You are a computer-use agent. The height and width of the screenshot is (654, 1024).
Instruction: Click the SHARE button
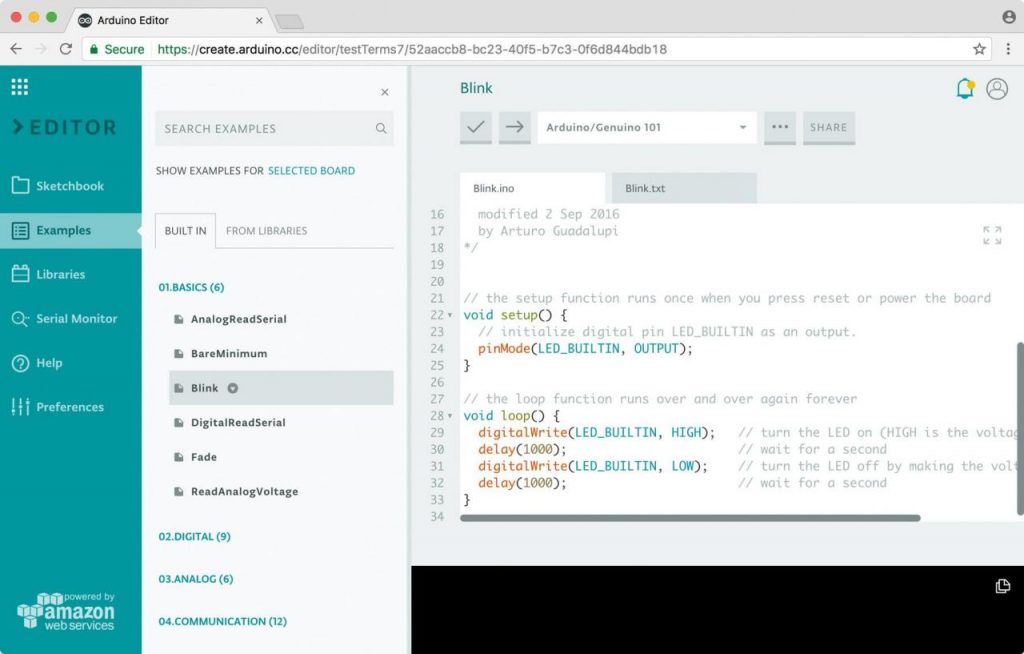point(828,128)
